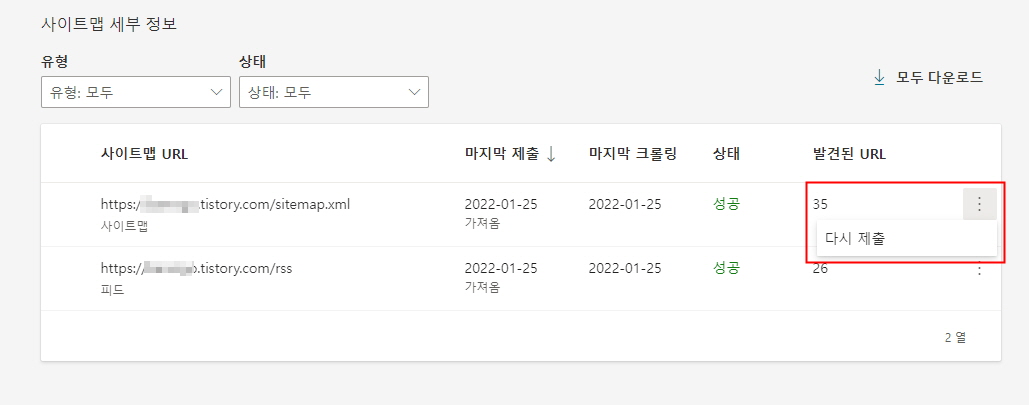Click the 마지막 크롤링 column header
The image size is (1029, 405).
click(x=633, y=154)
